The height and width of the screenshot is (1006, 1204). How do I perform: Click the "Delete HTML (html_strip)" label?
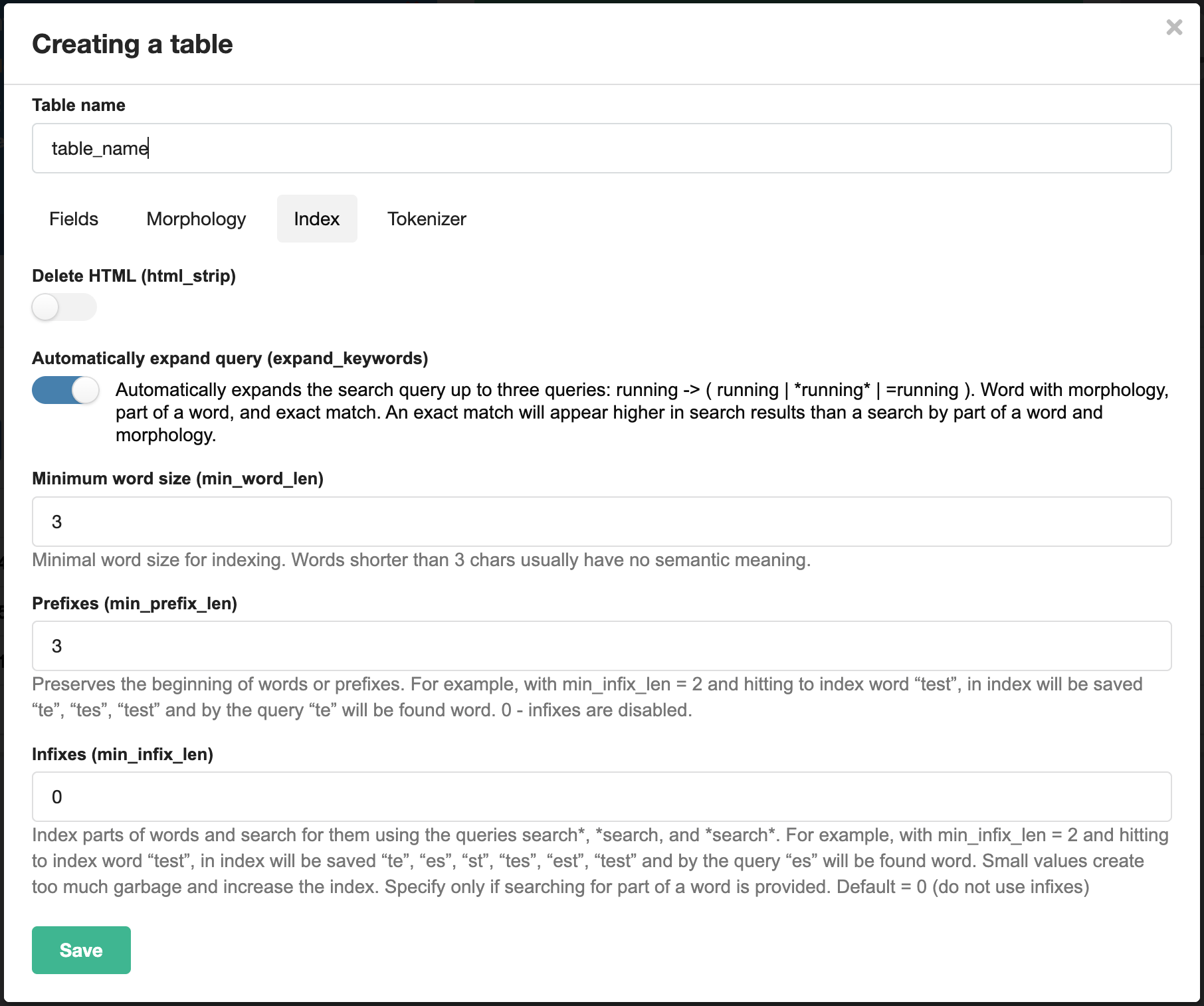coord(134,276)
